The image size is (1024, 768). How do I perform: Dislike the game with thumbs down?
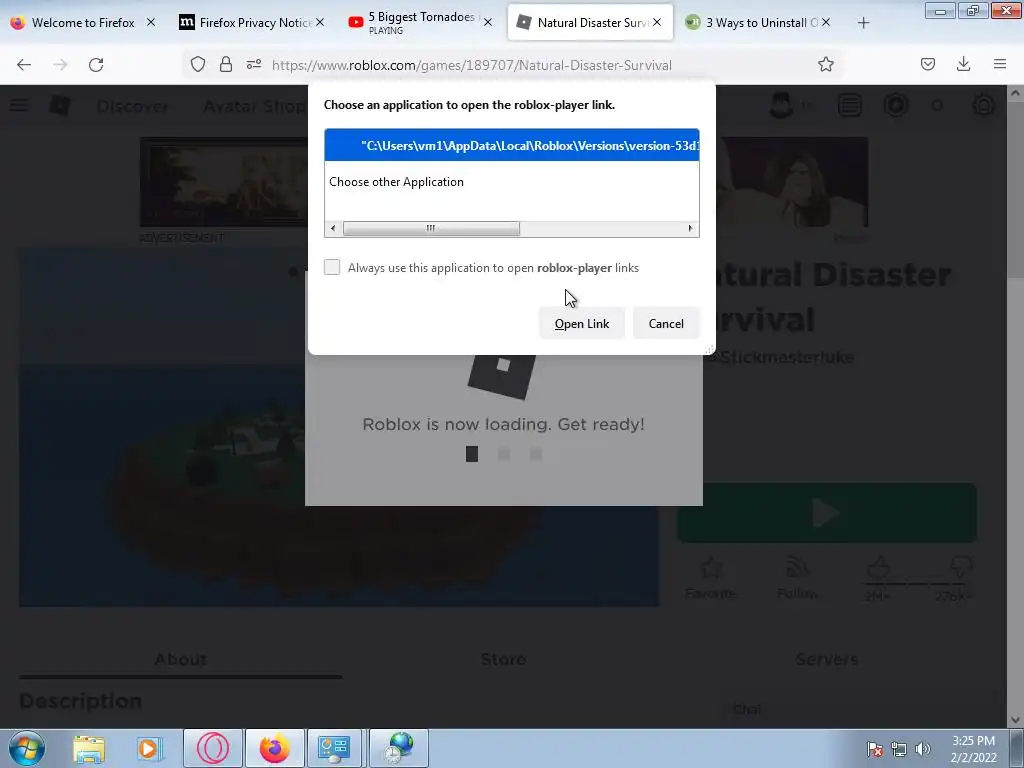point(961,567)
